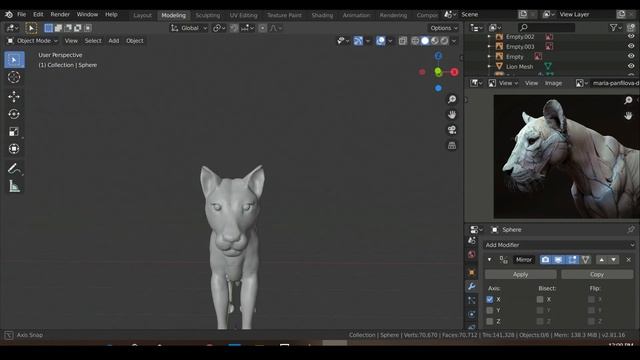Switch to the Sculpting workspace tab
The width and height of the screenshot is (640, 360).
[x=207, y=15]
